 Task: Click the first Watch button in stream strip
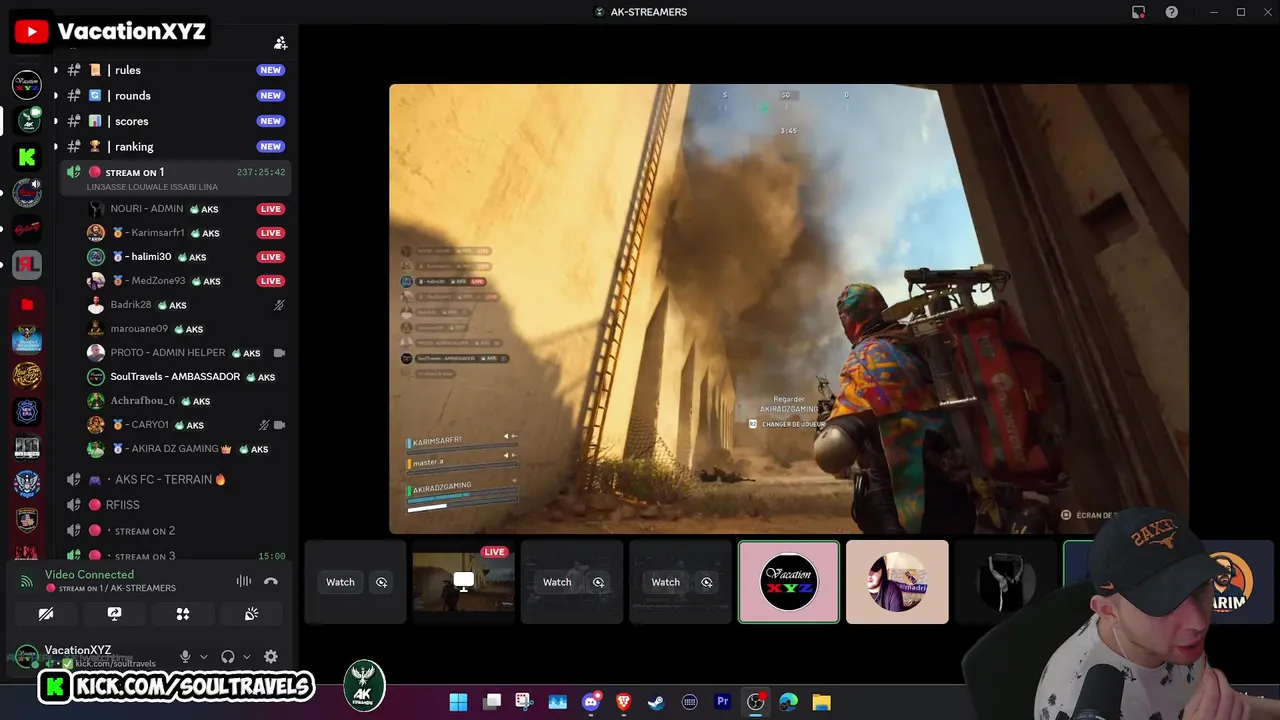click(x=340, y=582)
